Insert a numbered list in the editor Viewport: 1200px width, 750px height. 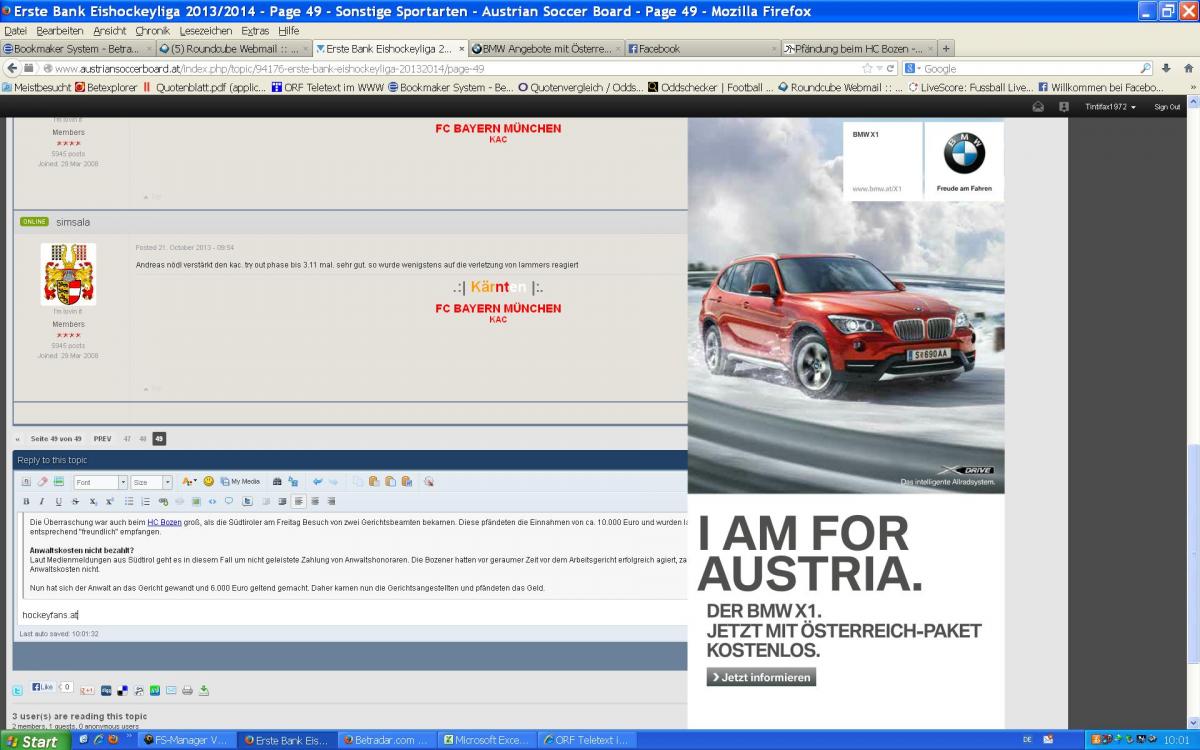tap(146, 501)
